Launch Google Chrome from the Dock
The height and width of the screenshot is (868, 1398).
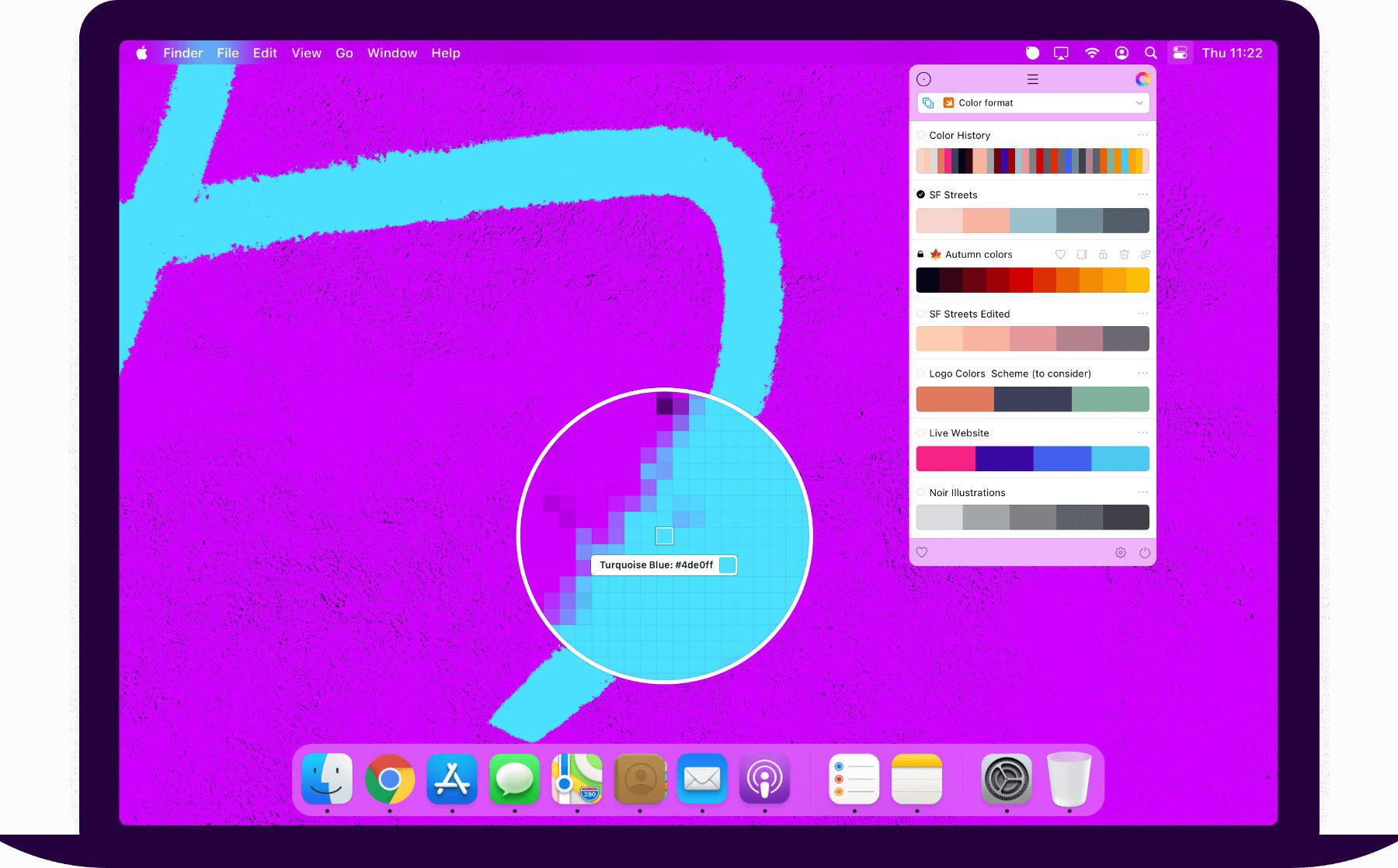[x=390, y=779]
